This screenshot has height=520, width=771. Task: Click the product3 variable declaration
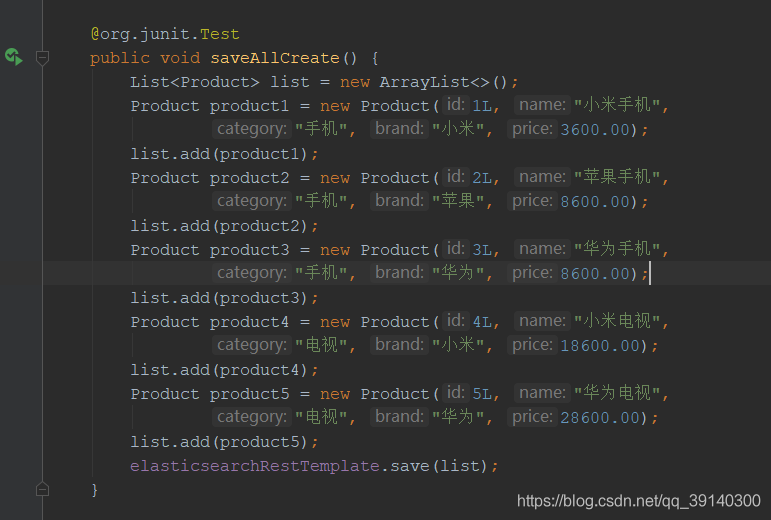249,250
